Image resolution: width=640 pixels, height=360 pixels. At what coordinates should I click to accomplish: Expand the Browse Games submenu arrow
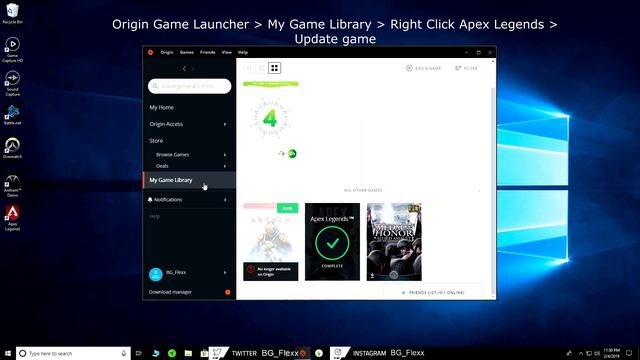tap(225, 155)
